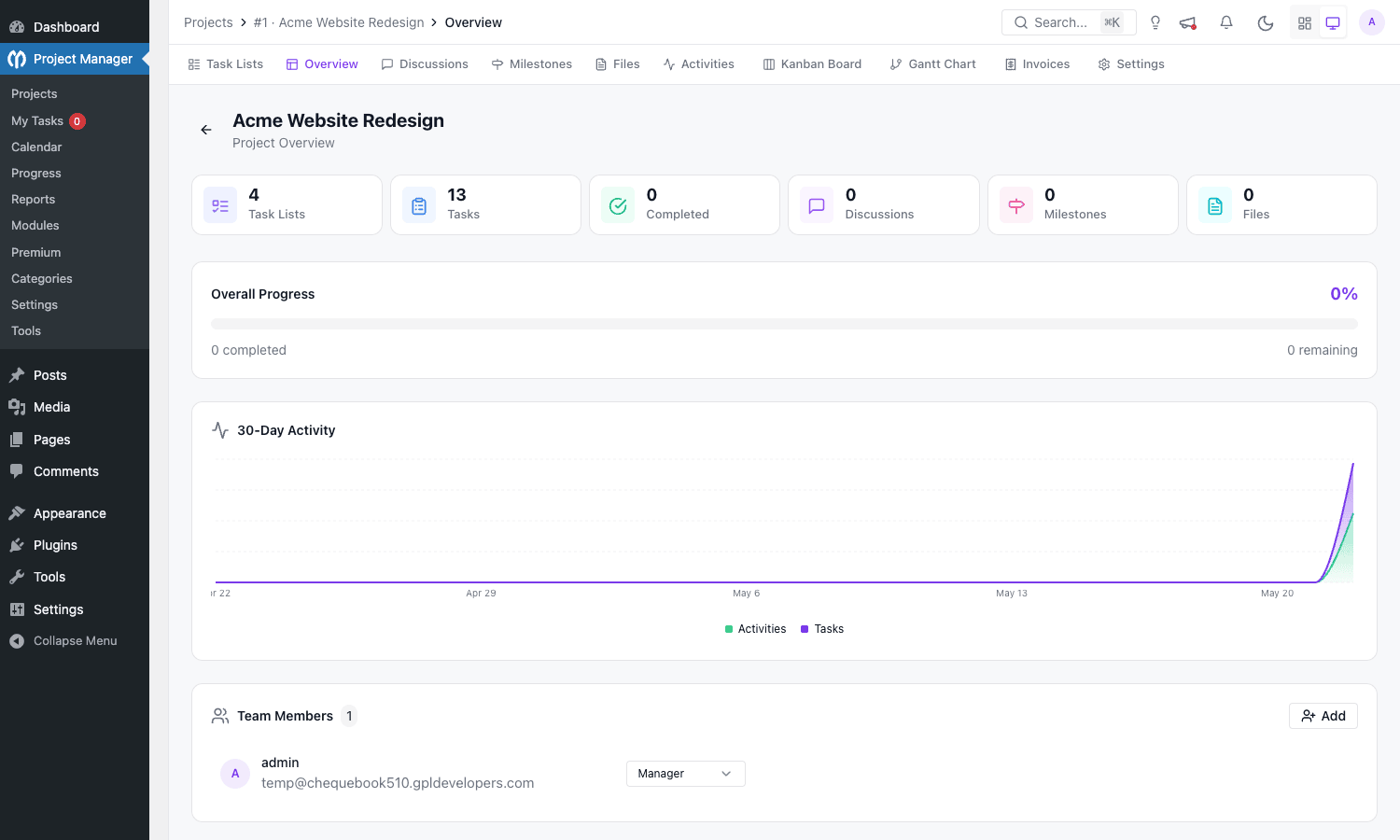The width and height of the screenshot is (1400, 840).
Task: Open Reports in sidebar submenu
Action: (75, 200)
